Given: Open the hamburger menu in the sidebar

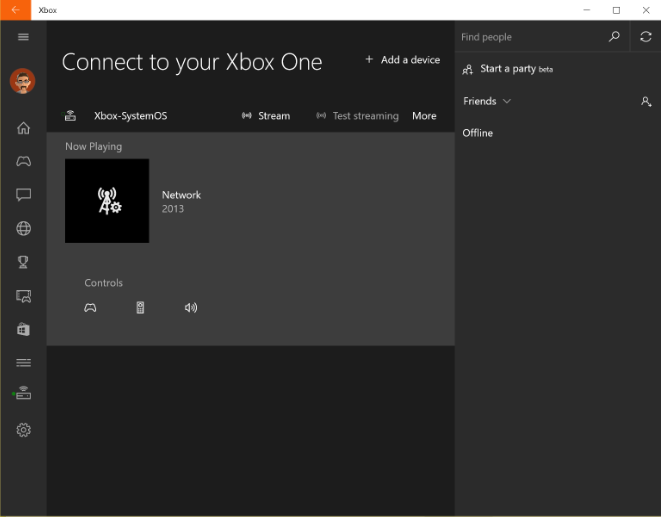Looking at the screenshot, I should click(23, 37).
